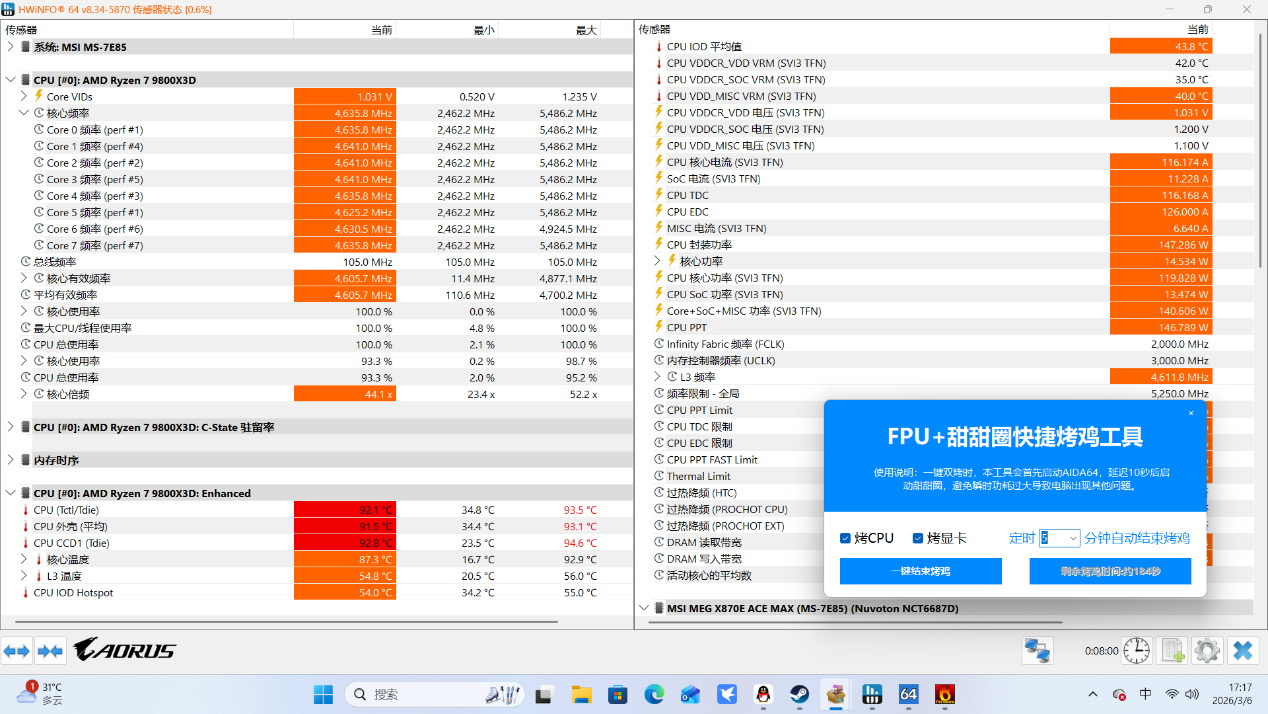This screenshot has width=1268, height=714.
Task: Expand the Core VIDs row
Action: pyautogui.click(x=24, y=96)
